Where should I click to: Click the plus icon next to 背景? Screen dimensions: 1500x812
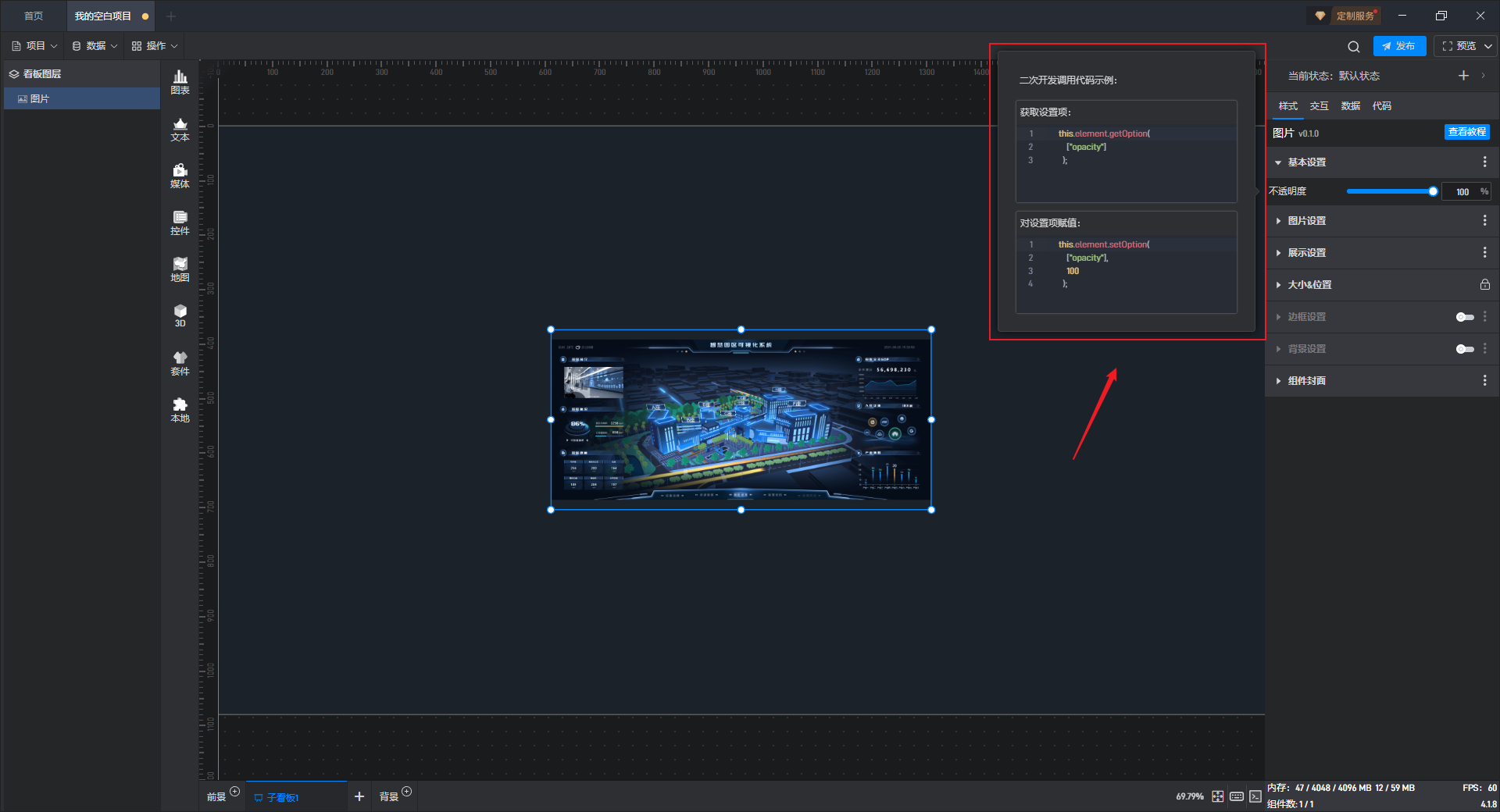tap(407, 792)
